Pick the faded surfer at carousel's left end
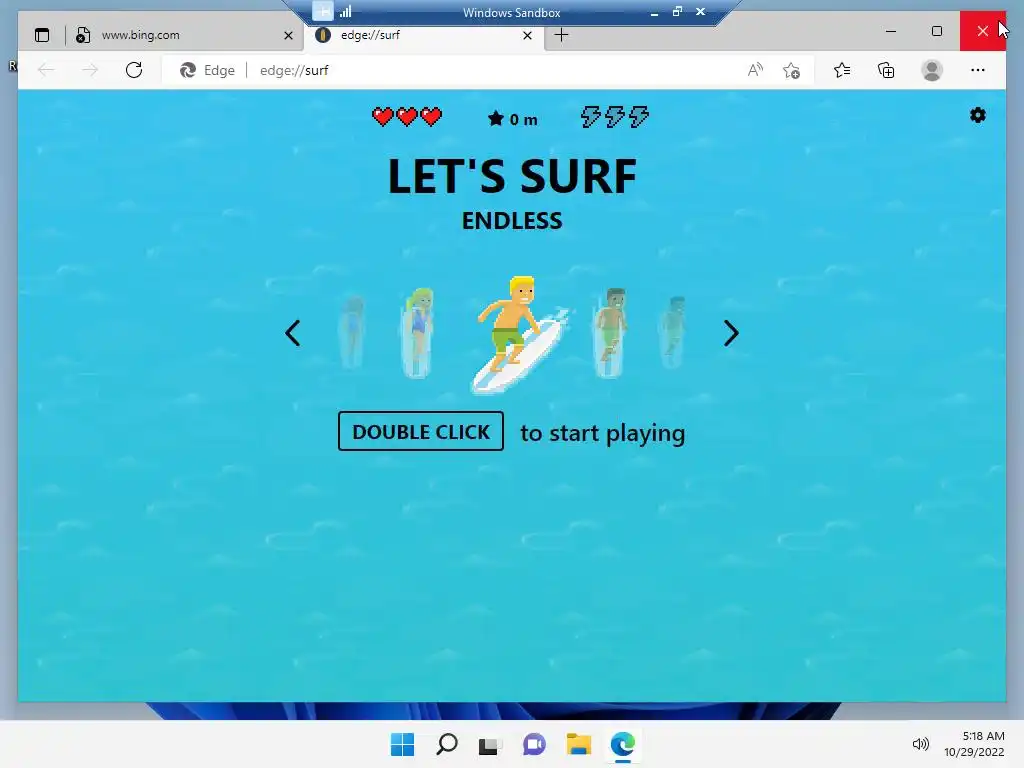 [353, 332]
